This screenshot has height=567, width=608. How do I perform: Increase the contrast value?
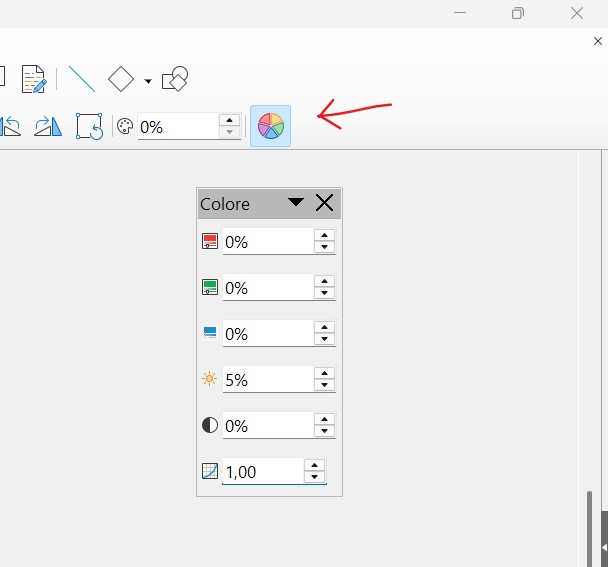[325, 419]
